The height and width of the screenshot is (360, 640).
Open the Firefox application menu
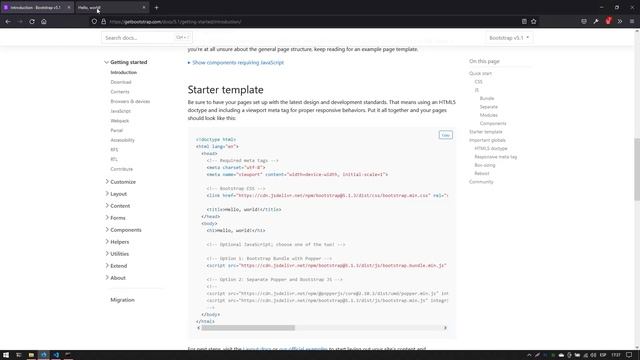(632, 22)
